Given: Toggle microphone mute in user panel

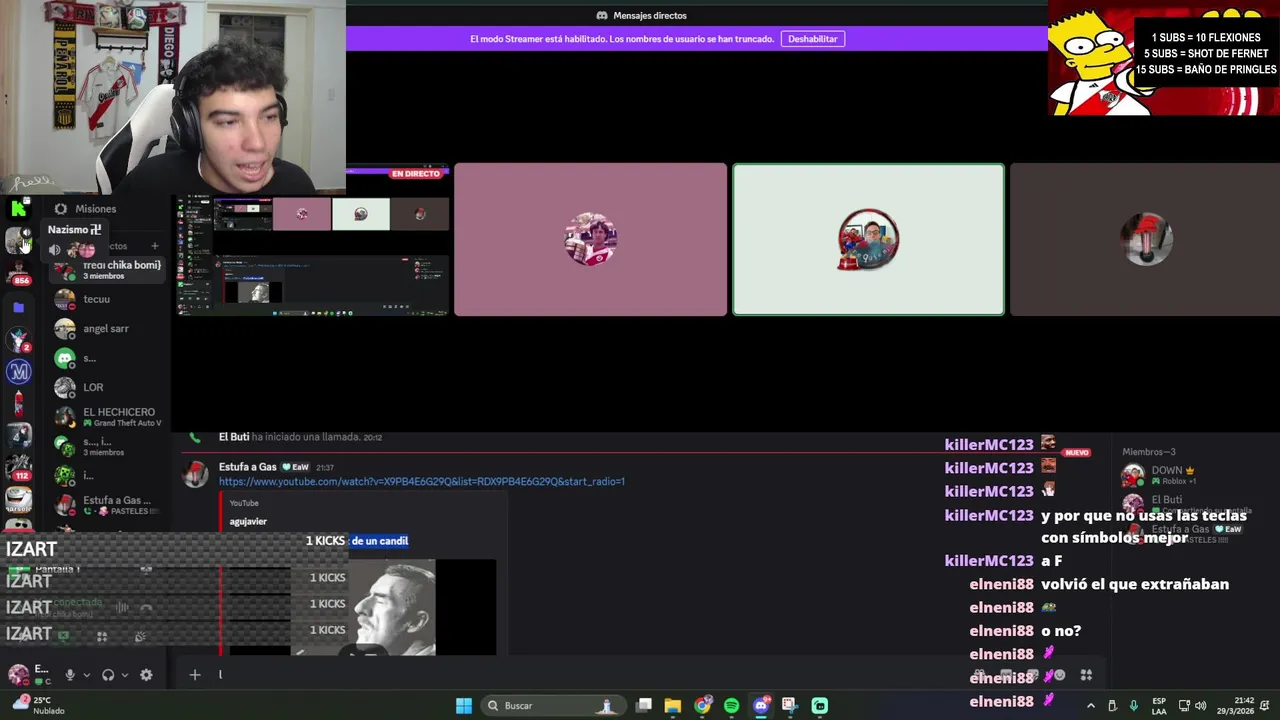Looking at the screenshot, I should pos(70,675).
